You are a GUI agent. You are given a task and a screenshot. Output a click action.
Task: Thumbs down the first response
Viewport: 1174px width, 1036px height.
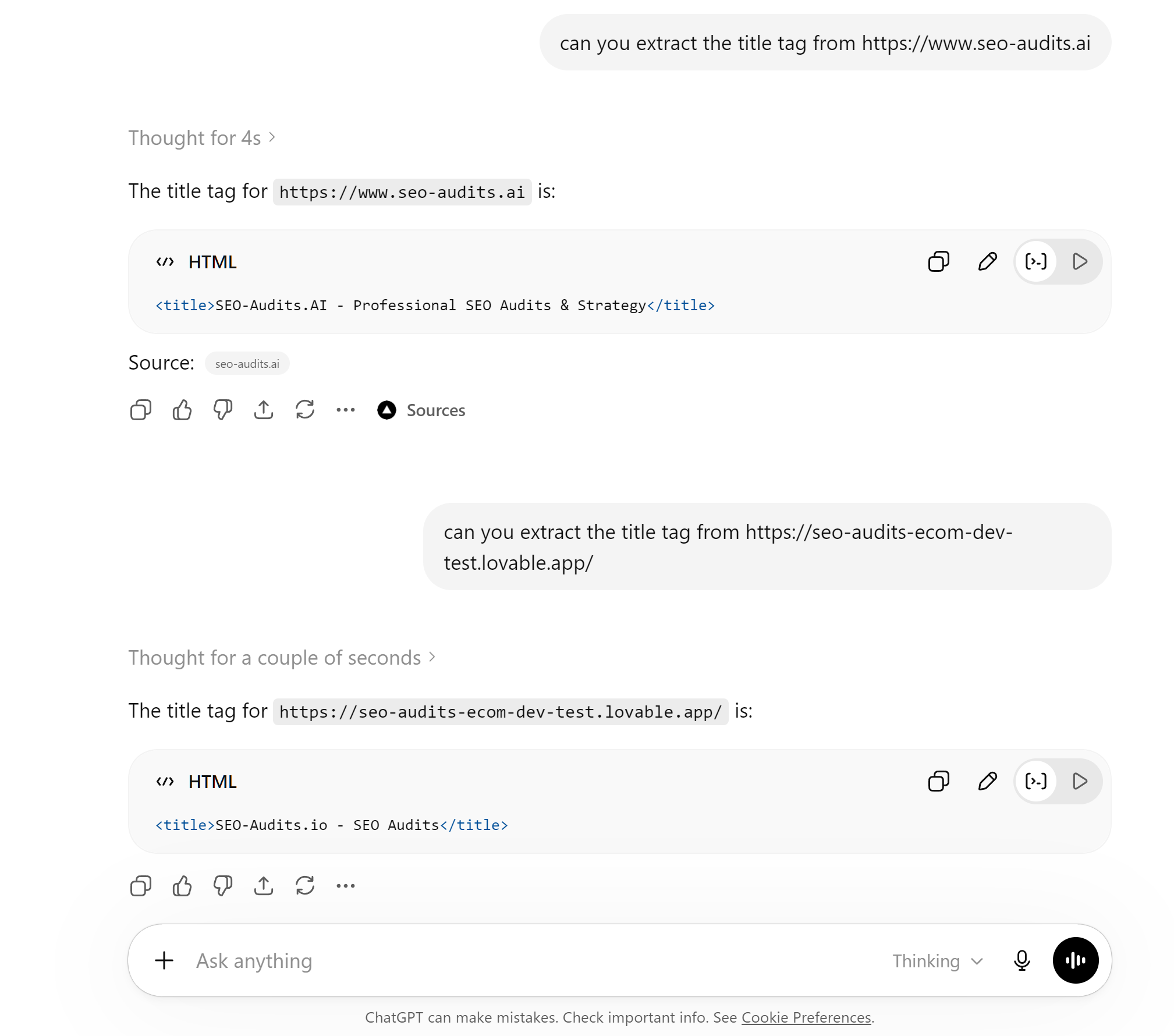[x=222, y=410]
